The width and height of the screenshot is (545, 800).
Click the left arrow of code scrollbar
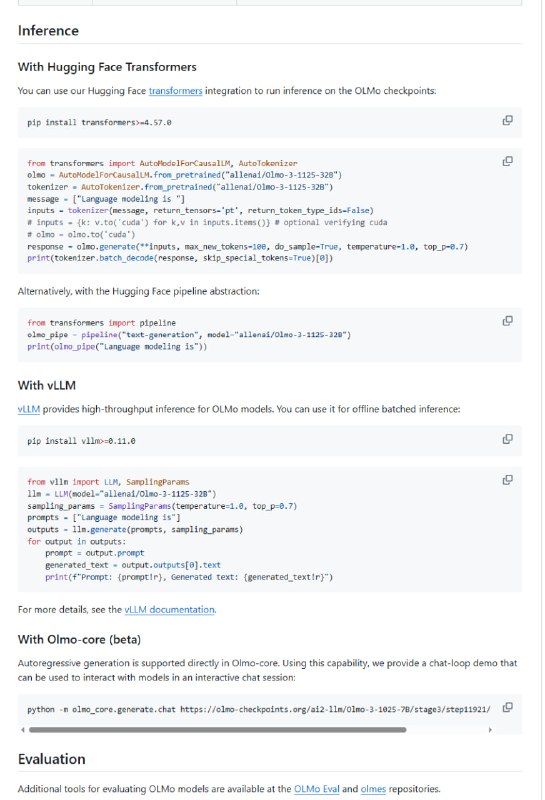pyautogui.click(x=22, y=730)
